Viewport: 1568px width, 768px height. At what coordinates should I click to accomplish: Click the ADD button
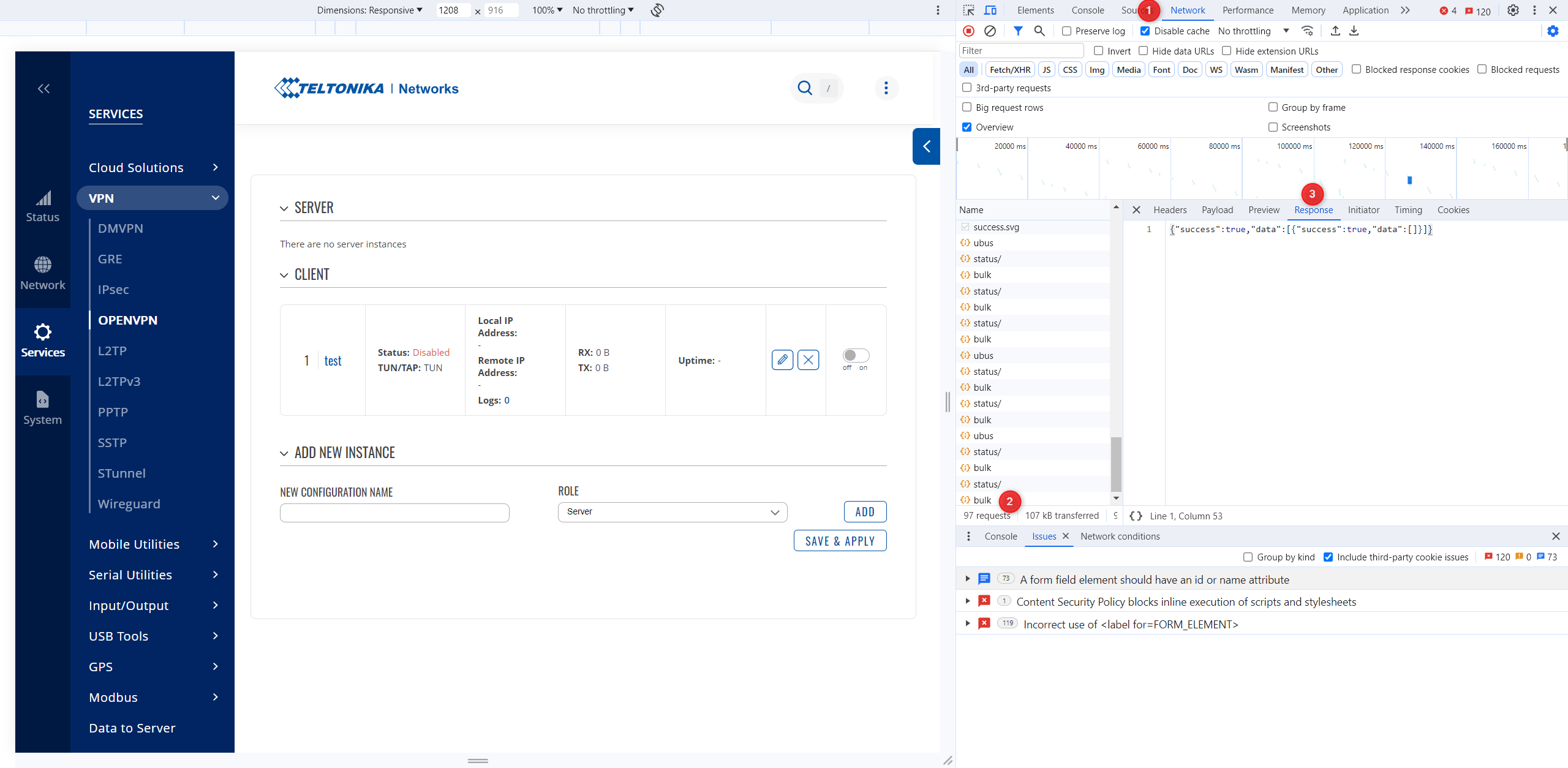tap(865, 512)
